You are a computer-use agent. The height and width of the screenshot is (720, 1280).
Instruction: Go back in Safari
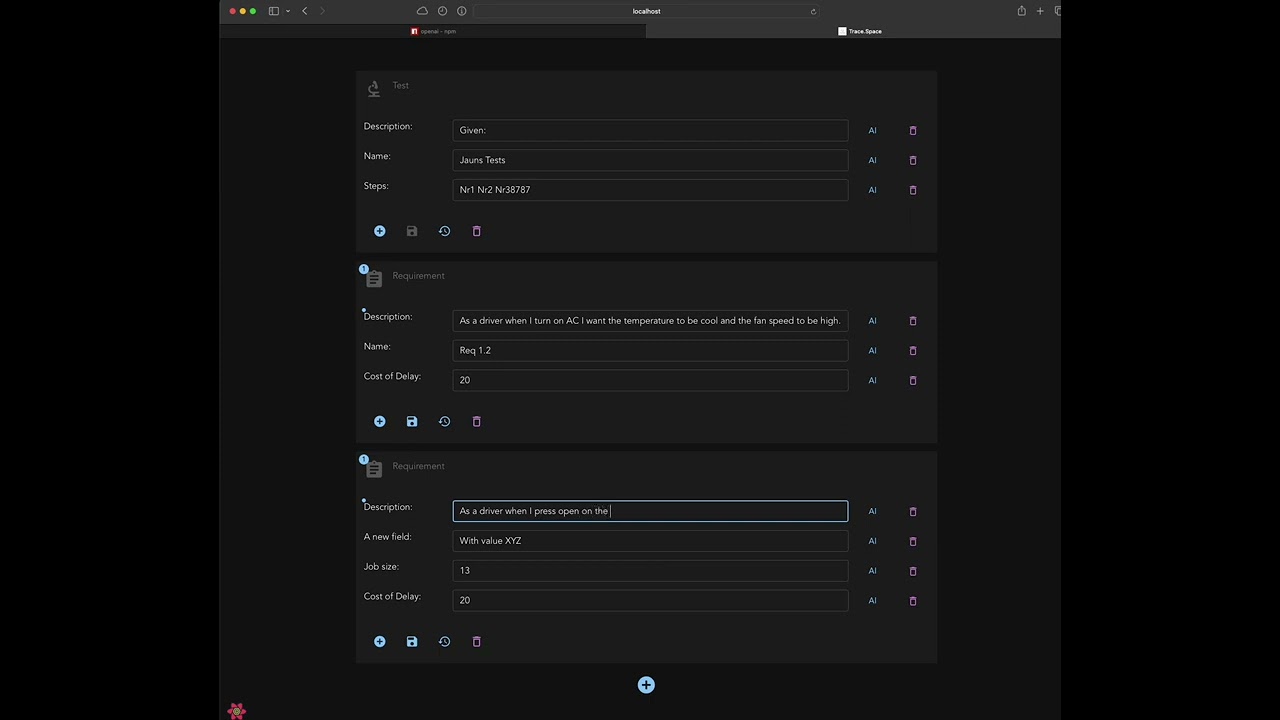(x=305, y=11)
